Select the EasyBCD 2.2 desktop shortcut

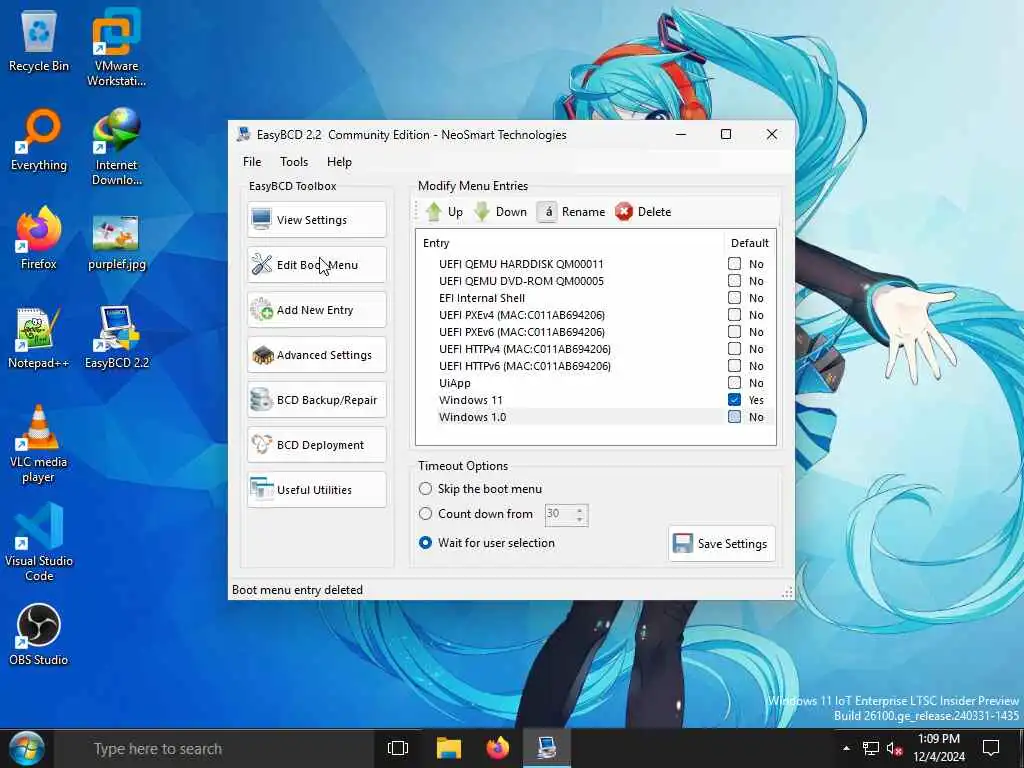coord(116,338)
